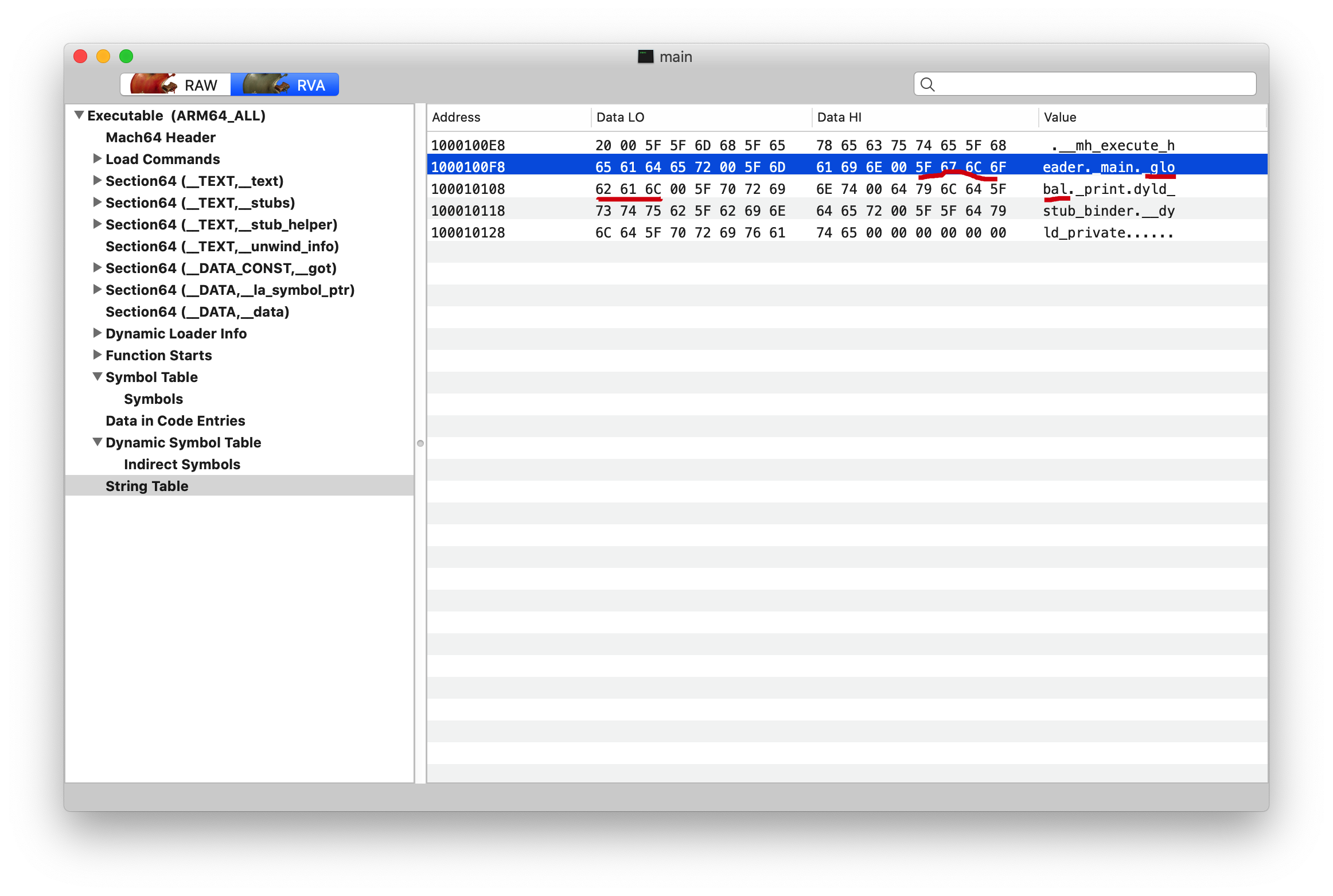
Task: Click the split pane divider handle
Action: click(x=420, y=443)
